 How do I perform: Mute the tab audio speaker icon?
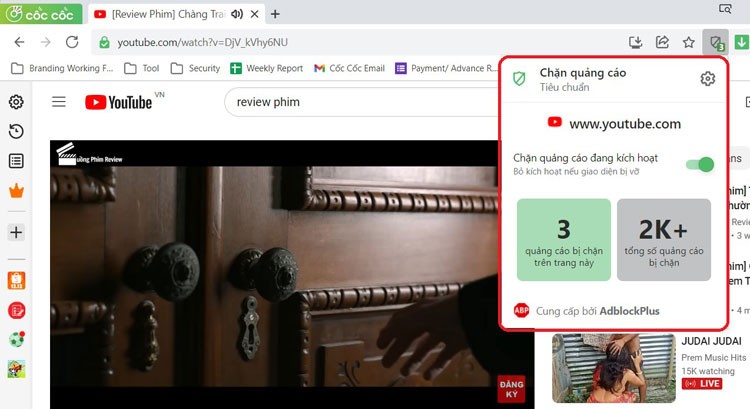pyautogui.click(x=237, y=14)
